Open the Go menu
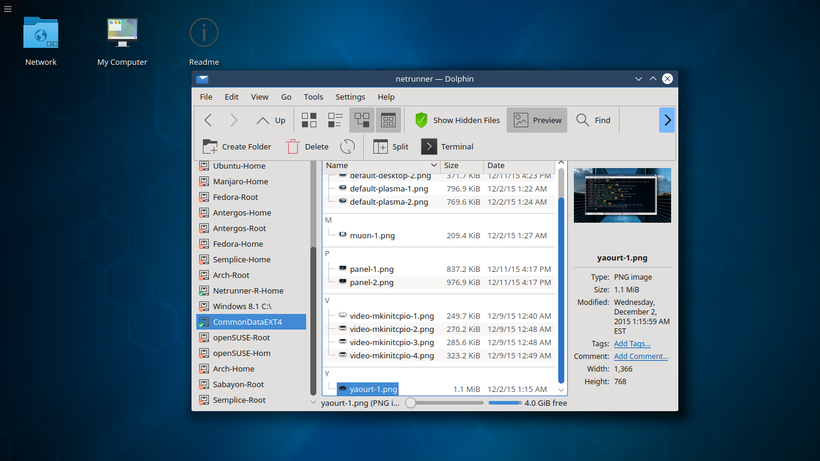The height and width of the screenshot is (461, 820). (286, 97)
